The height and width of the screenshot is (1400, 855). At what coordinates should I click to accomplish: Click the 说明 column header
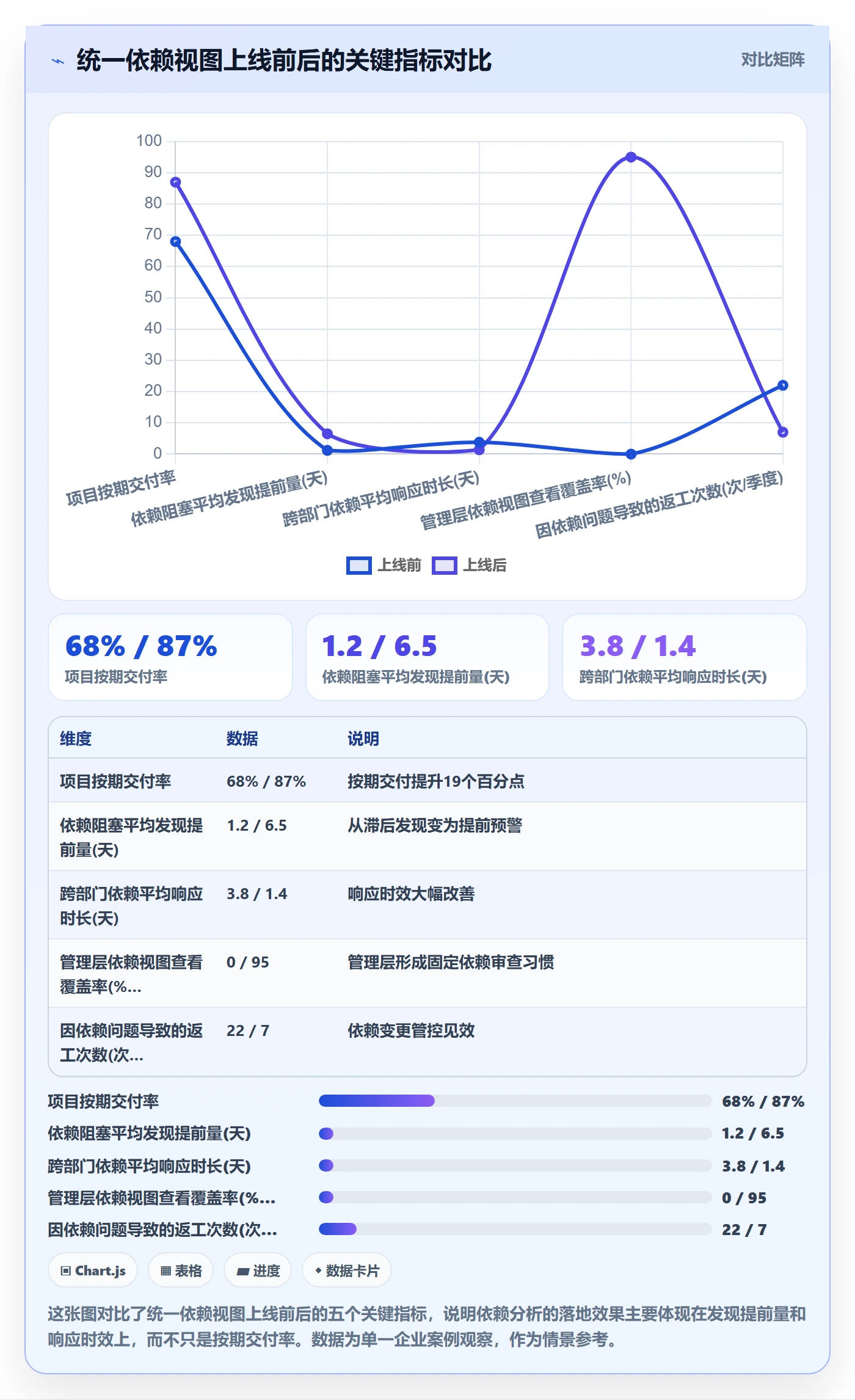[x=363, y=738]
